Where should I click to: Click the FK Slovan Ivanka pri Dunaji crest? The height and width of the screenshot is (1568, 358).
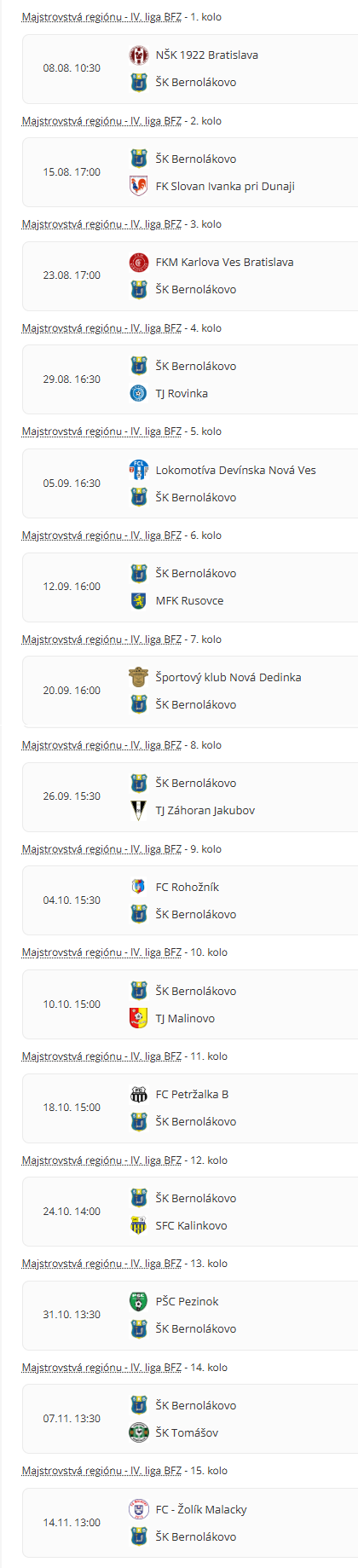138,186
